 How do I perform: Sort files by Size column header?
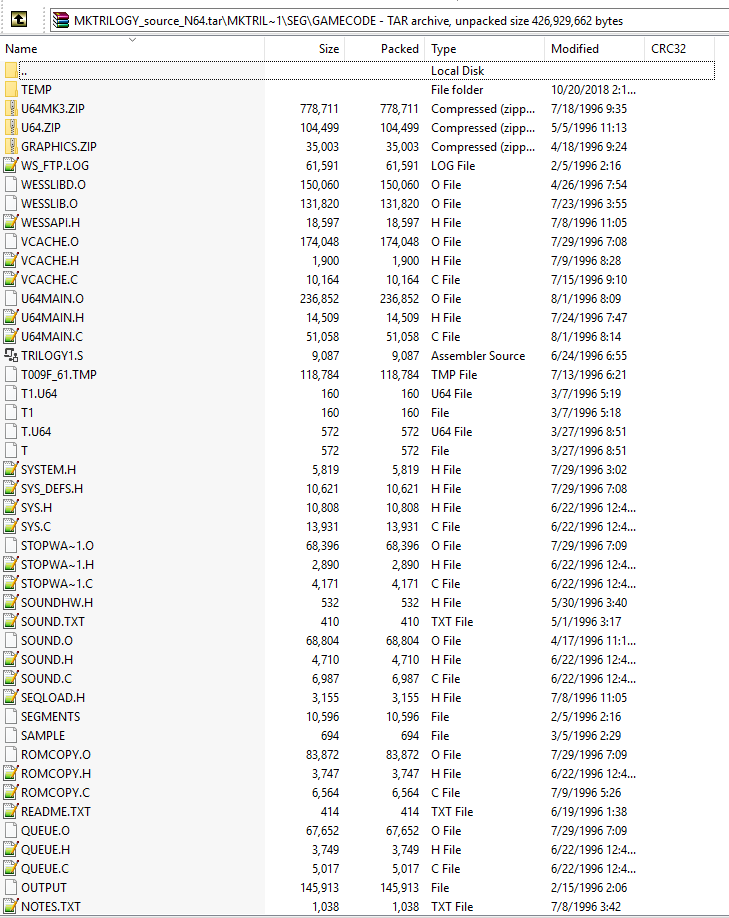pos(328,49)
